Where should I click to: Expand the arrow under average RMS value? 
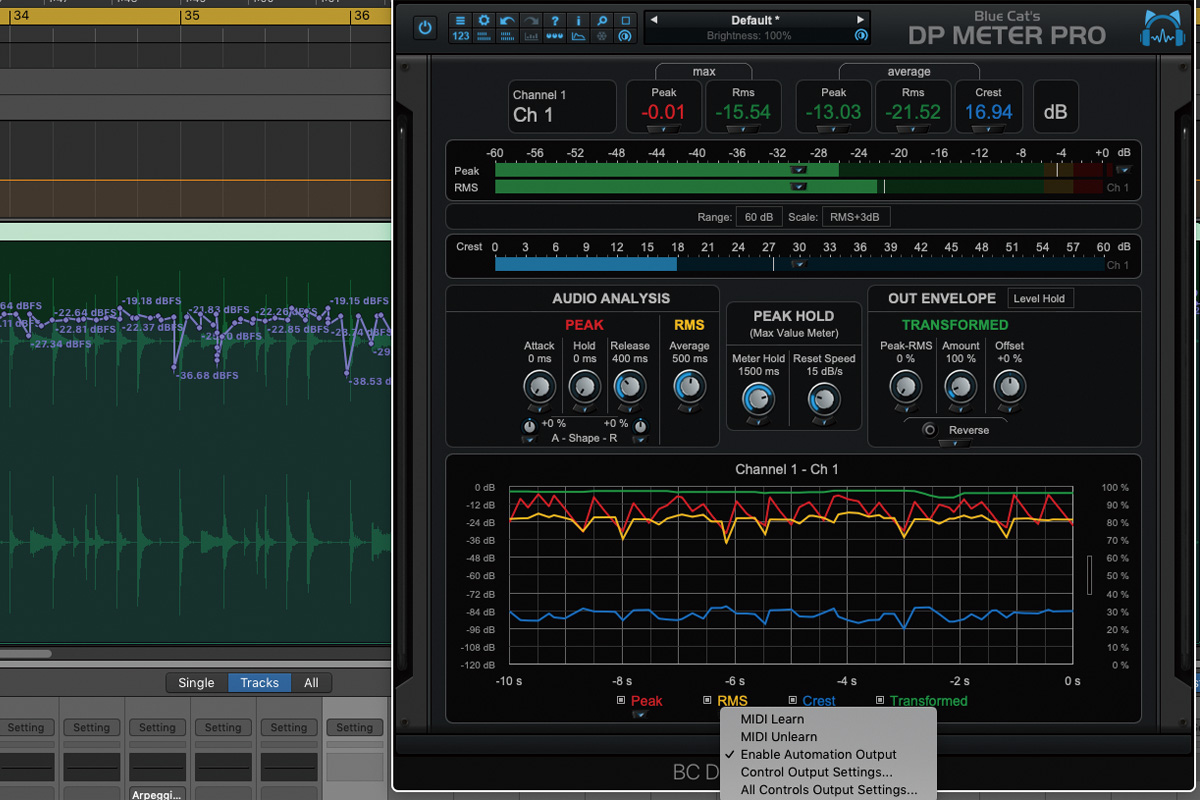(913, 130)
